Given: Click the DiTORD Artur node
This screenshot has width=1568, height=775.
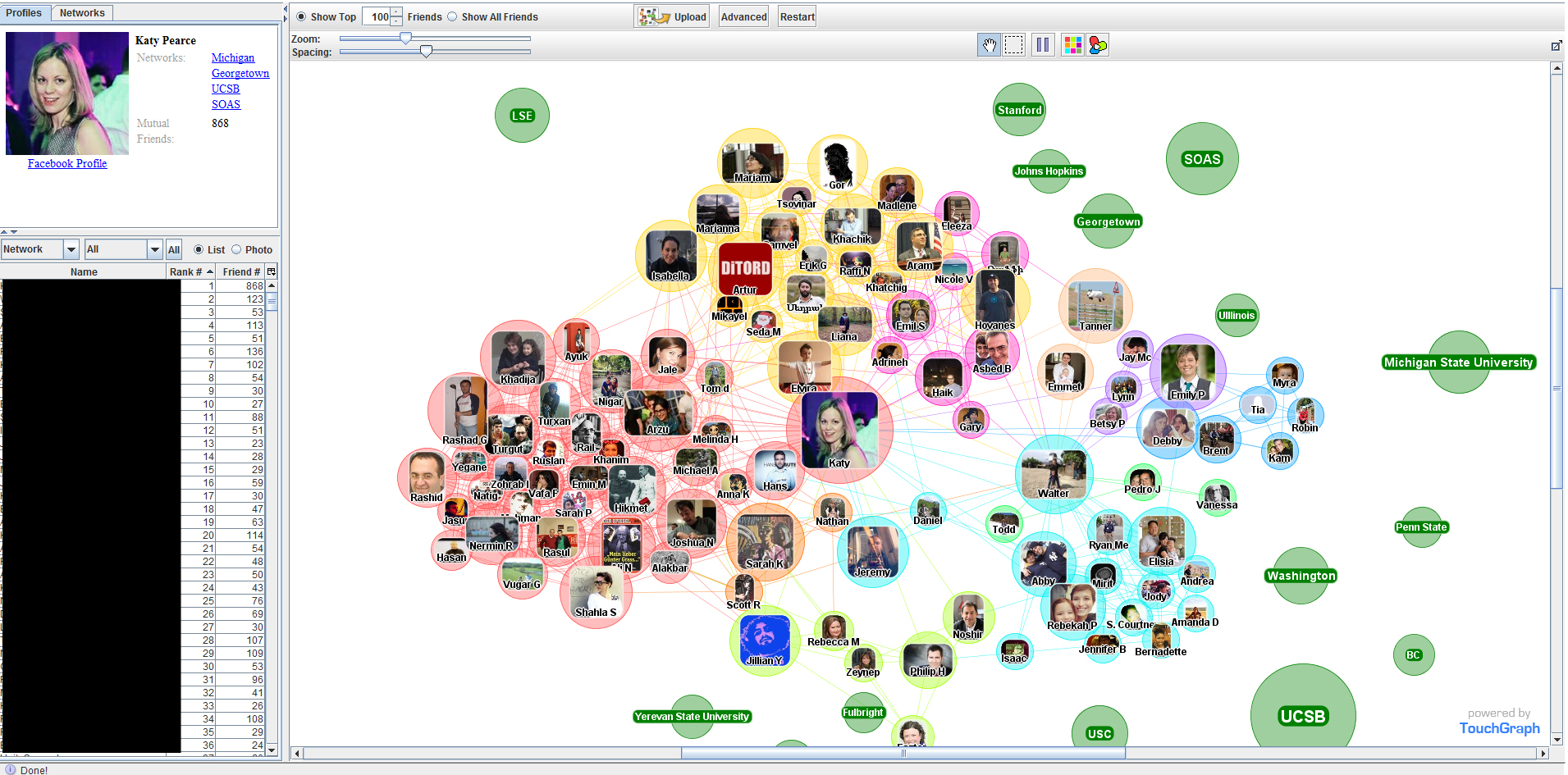Looking at the screenshot, I should click(x=745, y=268).
